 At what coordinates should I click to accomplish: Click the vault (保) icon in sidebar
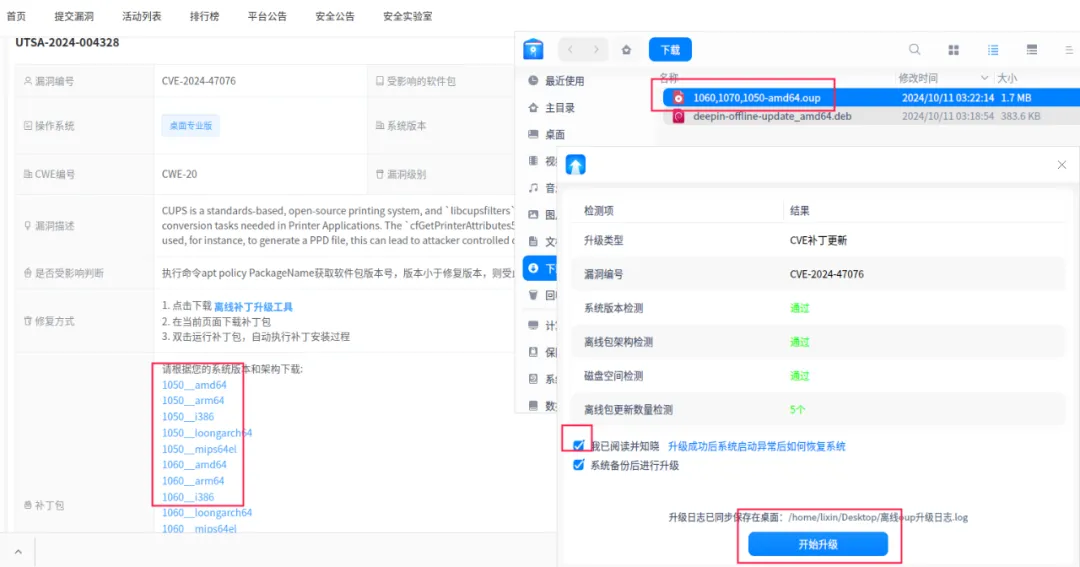(533, 352)
